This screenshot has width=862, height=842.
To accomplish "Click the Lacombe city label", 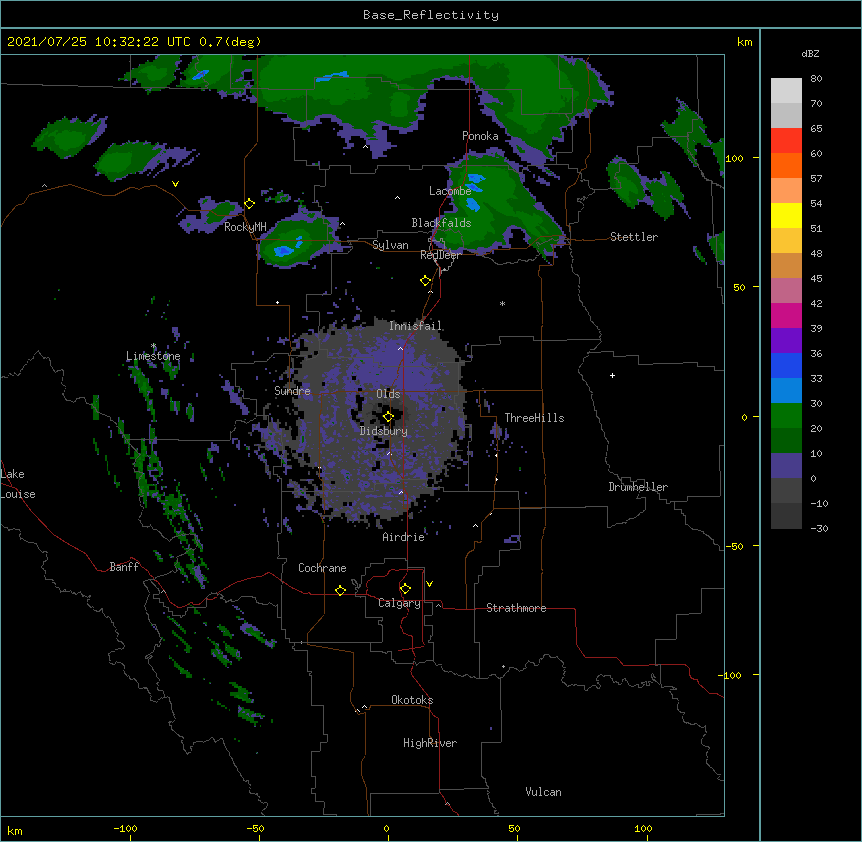I will click(450, 191).
